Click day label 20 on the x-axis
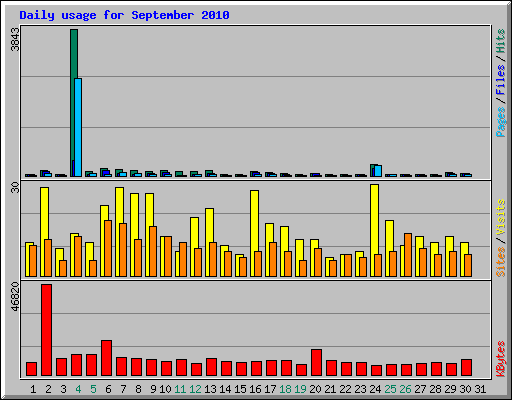The image size is (512, 400). (315, 389)
